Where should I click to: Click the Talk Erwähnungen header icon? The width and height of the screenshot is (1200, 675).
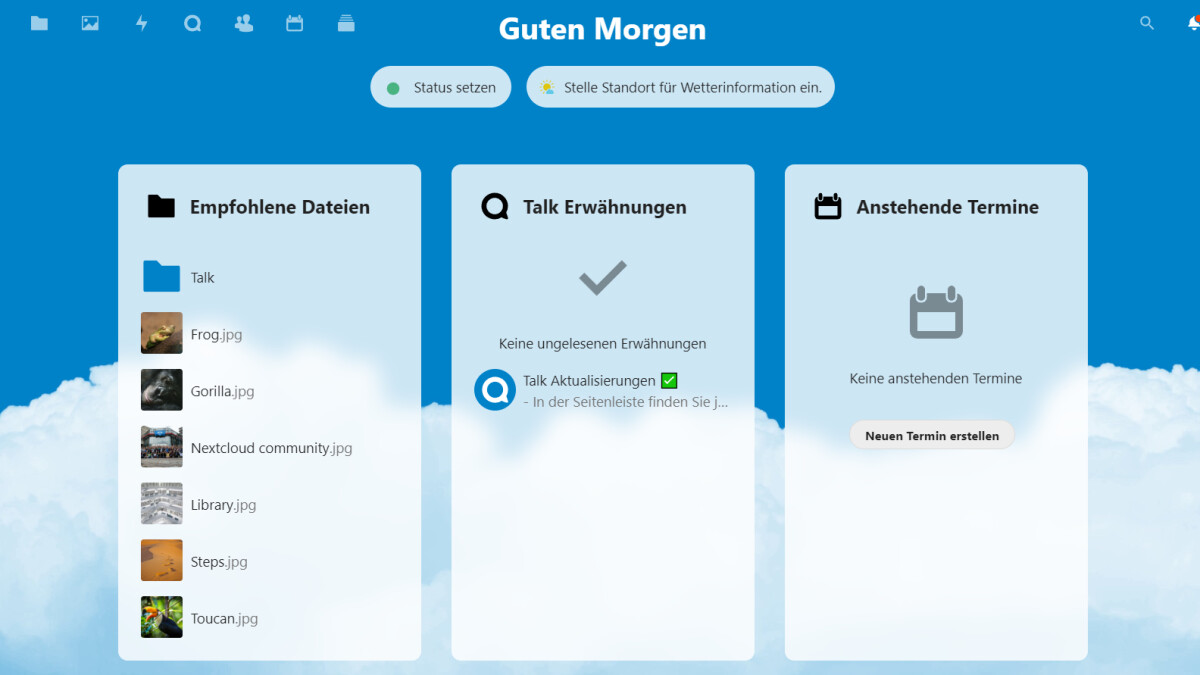pyautogui.click(x=495, y=207)
